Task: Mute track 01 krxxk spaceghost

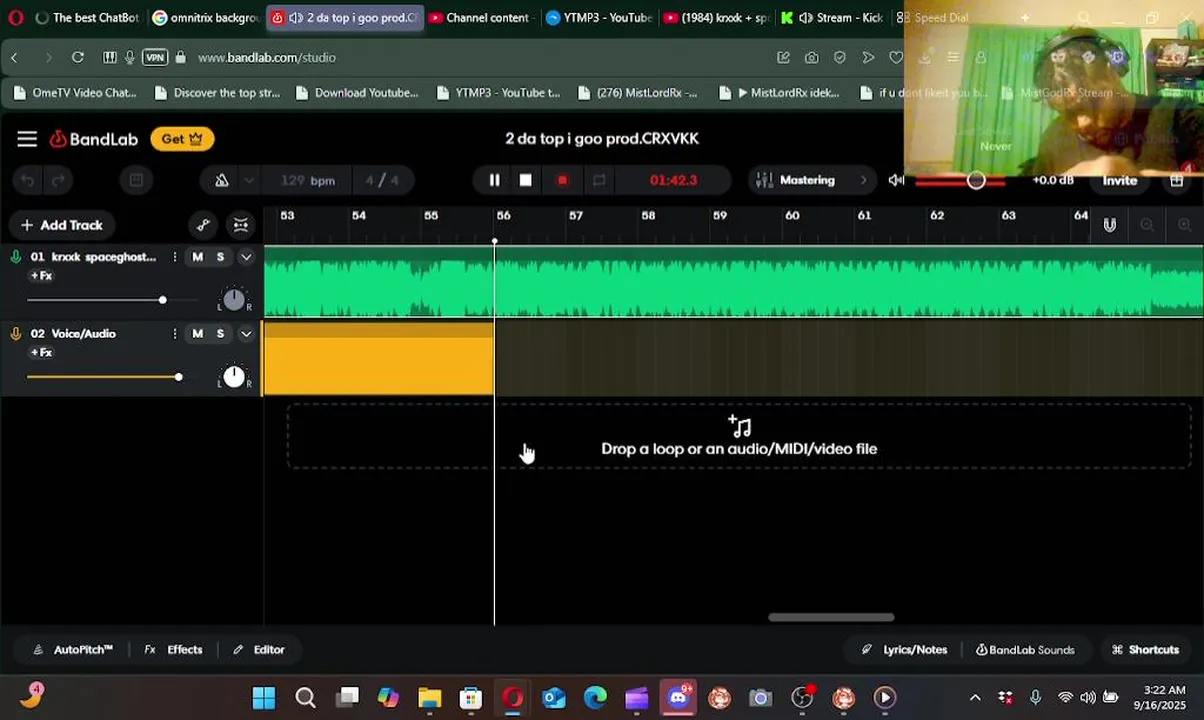Action: (197, 257)
